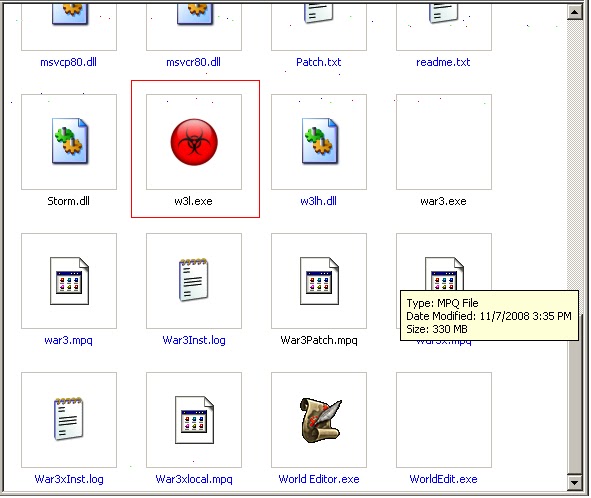
Task: Select the War3Inst.log notepad icon
Action: click(194, 280)
